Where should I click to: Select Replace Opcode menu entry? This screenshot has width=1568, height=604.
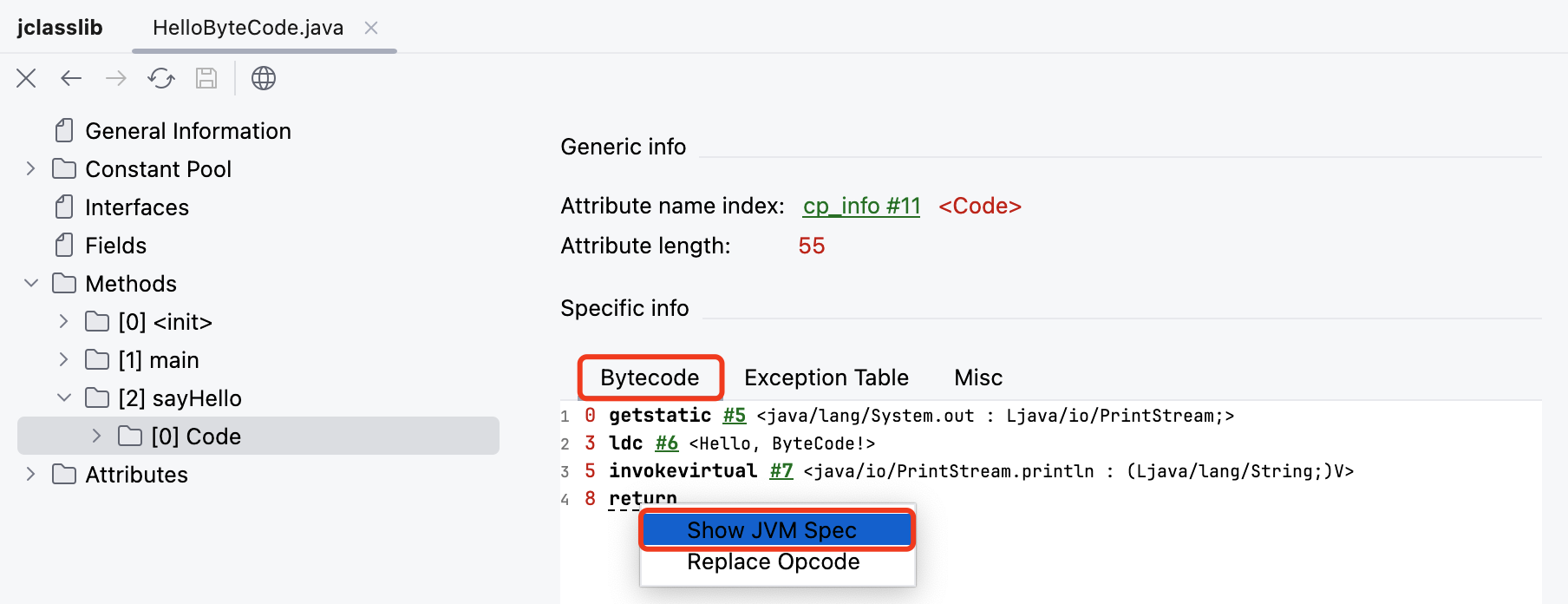pos(773,562)
